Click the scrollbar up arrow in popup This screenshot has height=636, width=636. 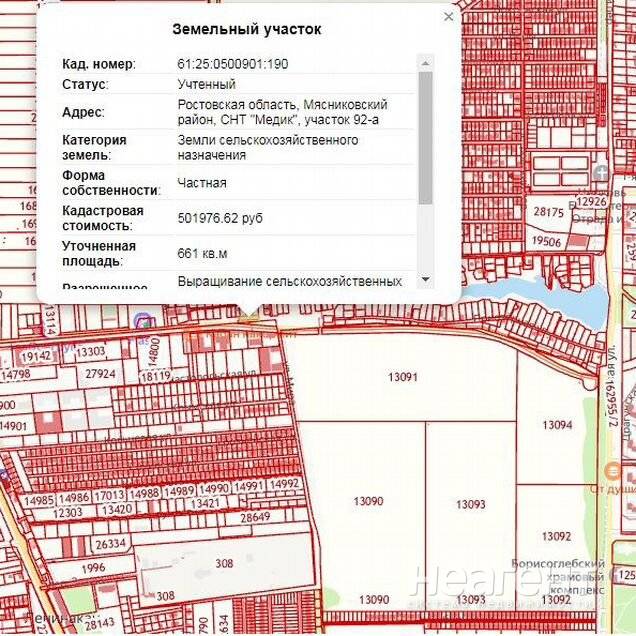[x=425, y=63]
